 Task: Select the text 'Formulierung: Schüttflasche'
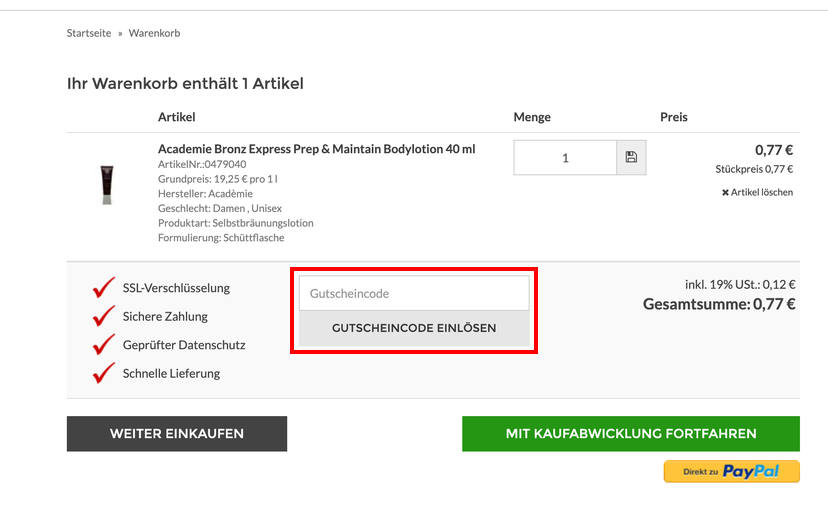tap(221, 238)
